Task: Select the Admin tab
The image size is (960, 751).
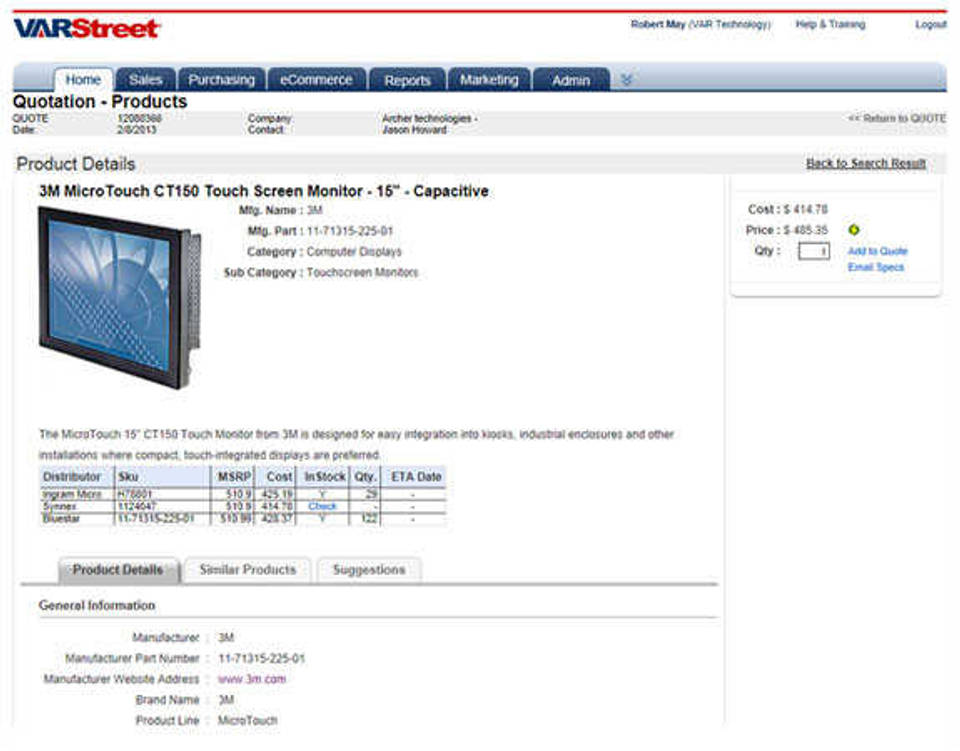Action: click(571, 80)
